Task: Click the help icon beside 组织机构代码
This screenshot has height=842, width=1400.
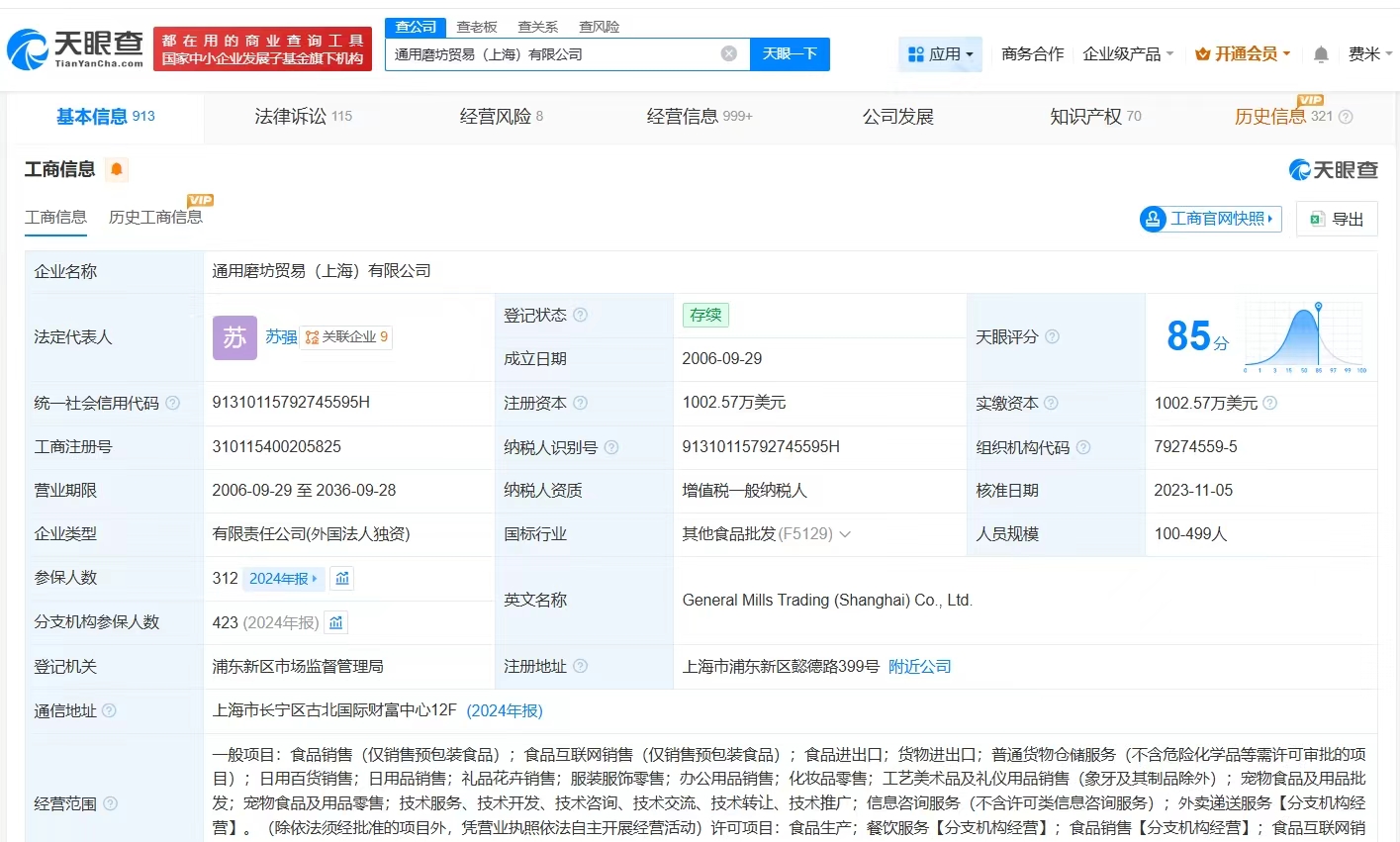Action: 1083,447
